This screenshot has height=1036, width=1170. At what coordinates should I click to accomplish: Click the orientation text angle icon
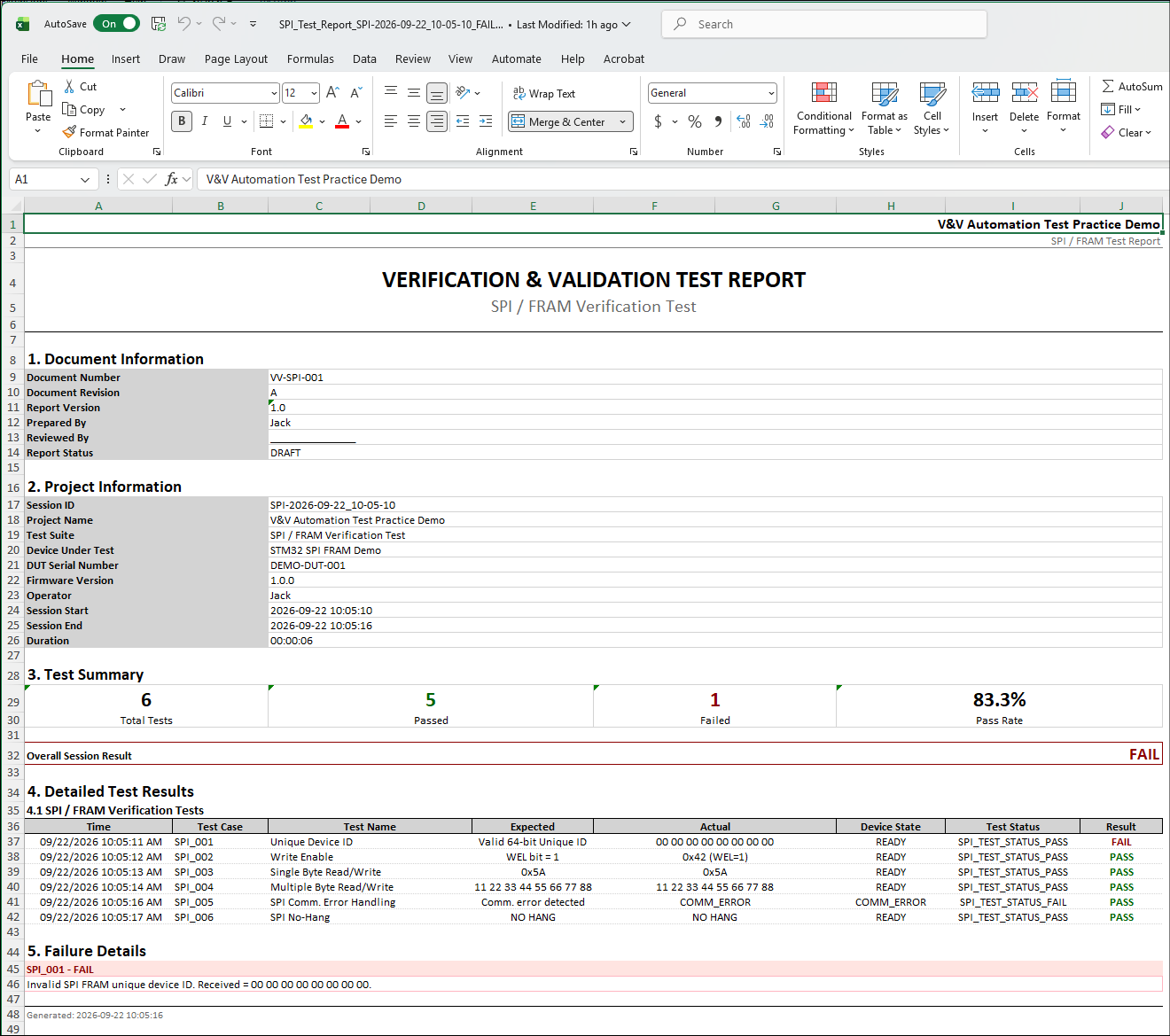463,92
